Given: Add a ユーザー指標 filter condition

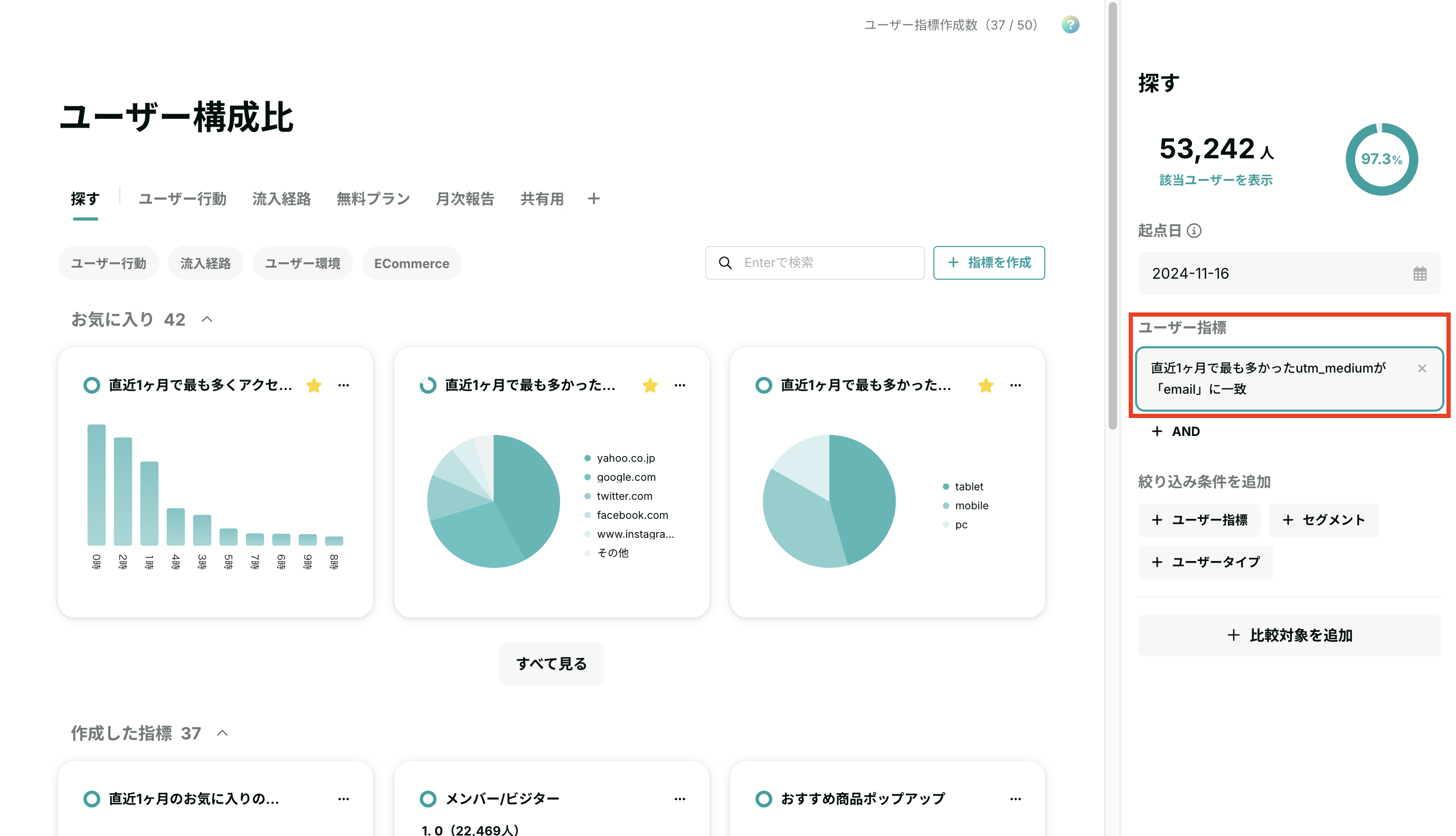Looking at the screenshot, I should pyautogui.click(x=1199, y=520).
